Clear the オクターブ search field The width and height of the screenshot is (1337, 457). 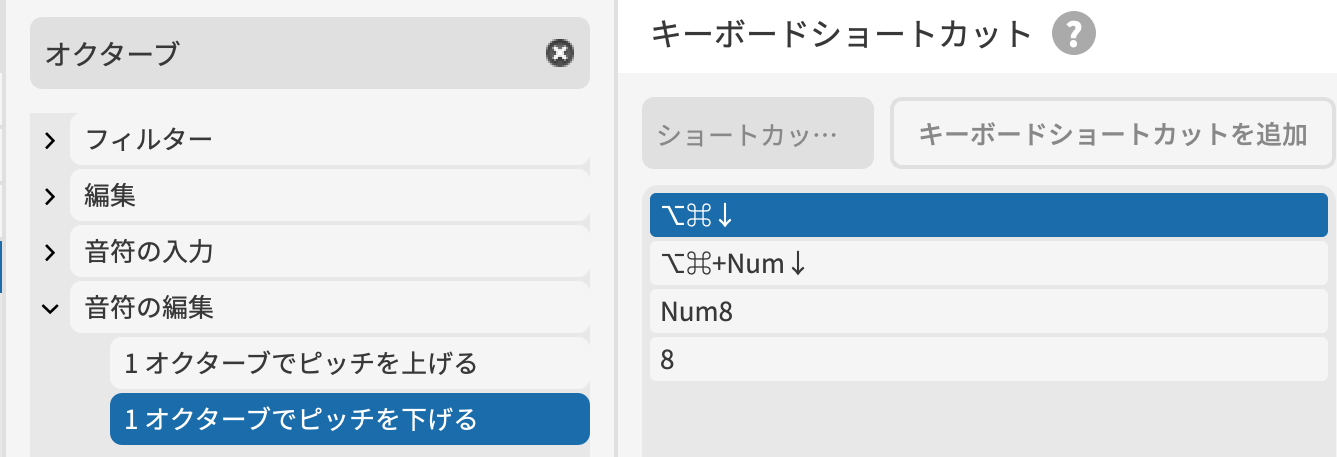click(560, 54)
